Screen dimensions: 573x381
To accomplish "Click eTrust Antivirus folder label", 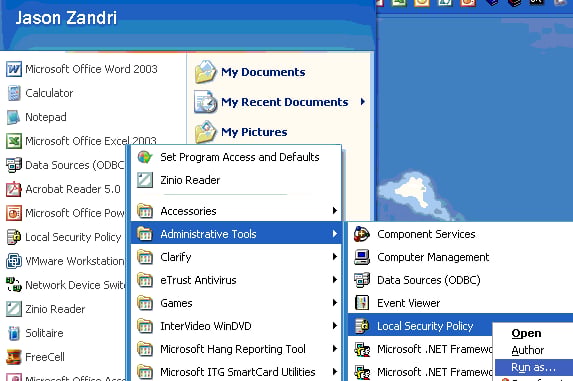I will point(198,280).
